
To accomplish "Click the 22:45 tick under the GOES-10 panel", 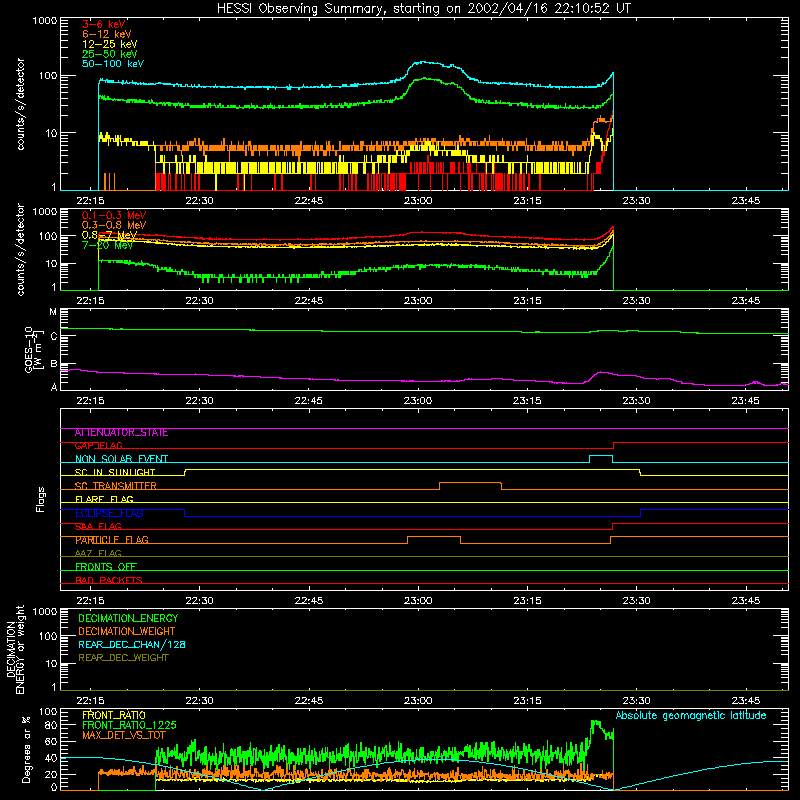I will click(309, 401).
